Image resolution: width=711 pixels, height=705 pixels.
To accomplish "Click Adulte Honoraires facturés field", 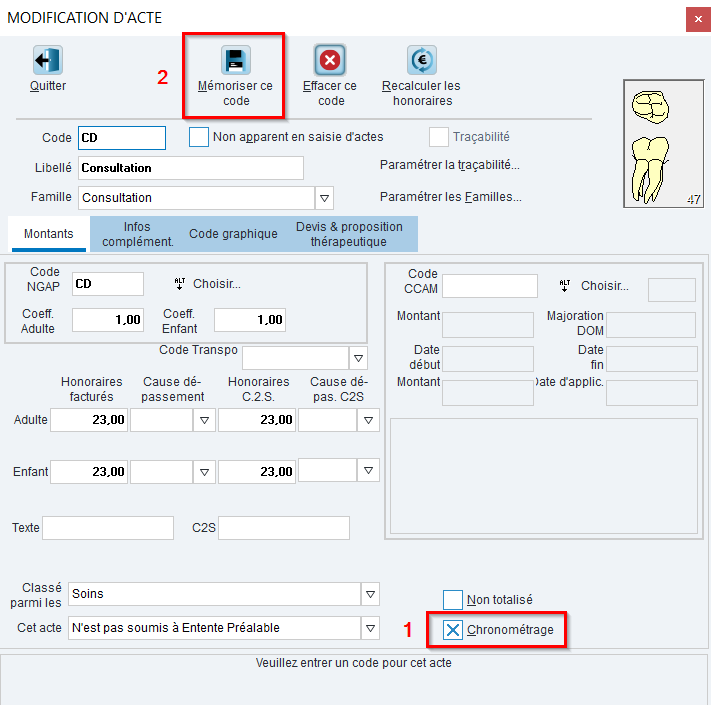I will pos(89,420).
